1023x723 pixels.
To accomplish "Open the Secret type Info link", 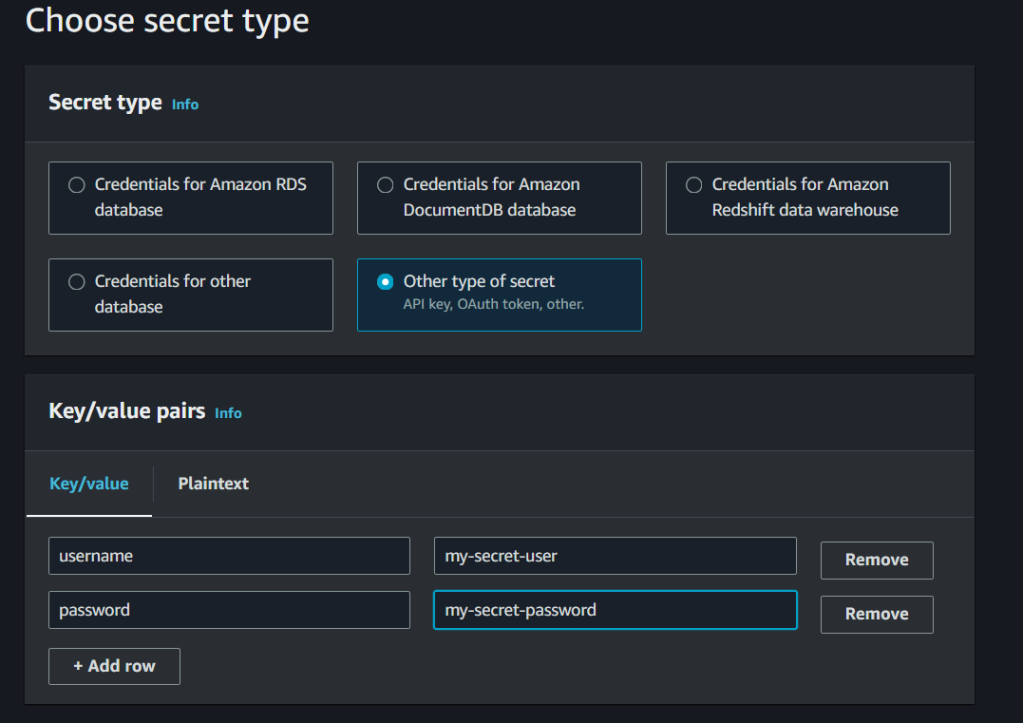I will (185, 103).
